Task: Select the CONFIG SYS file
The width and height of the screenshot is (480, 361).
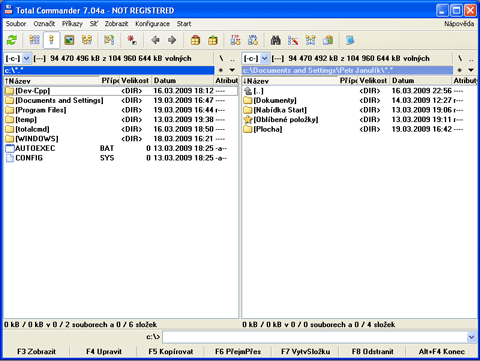Action: coord(121,158)
